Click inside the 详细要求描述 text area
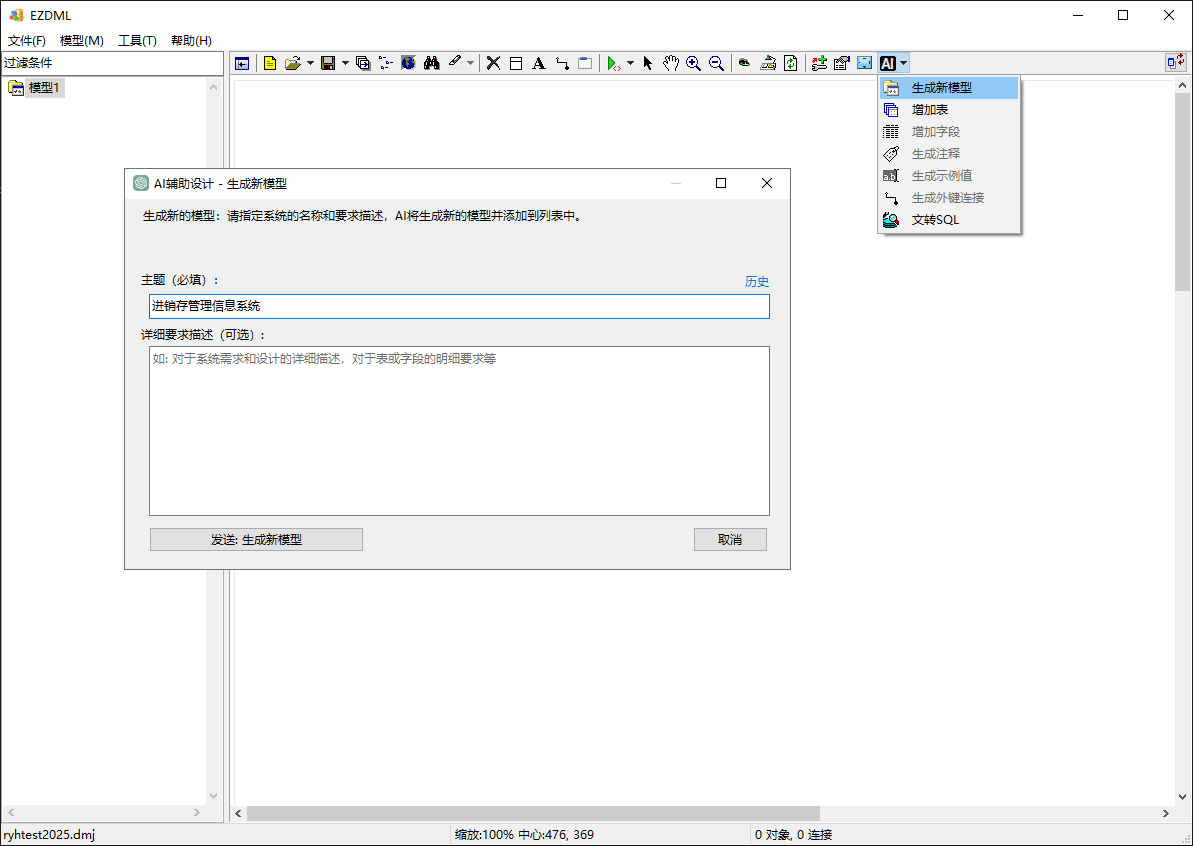1193x846 pixels. pos(459,431)
